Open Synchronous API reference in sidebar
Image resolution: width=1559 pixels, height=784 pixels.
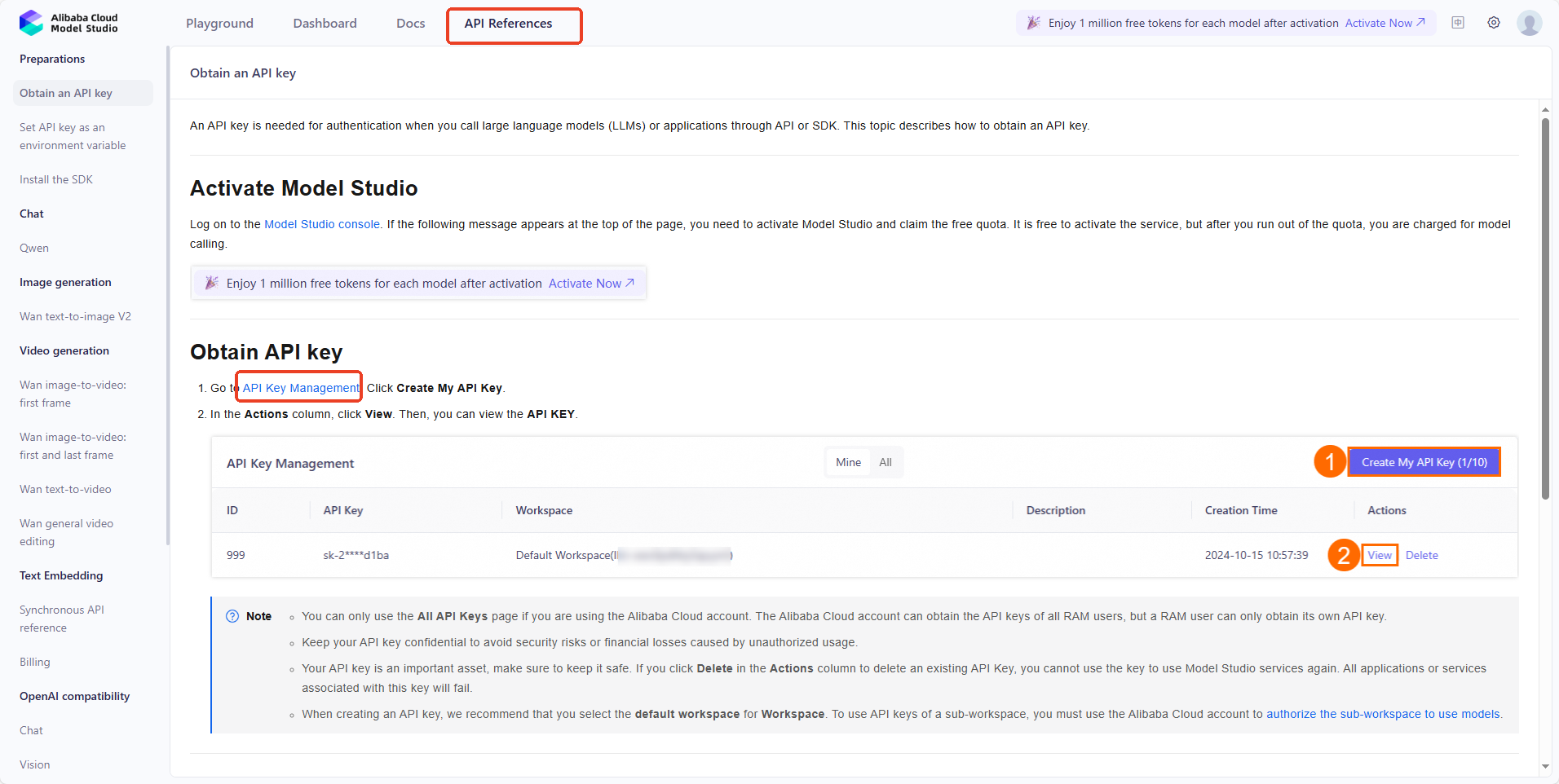pyautogui.click(x=62, y=619)
